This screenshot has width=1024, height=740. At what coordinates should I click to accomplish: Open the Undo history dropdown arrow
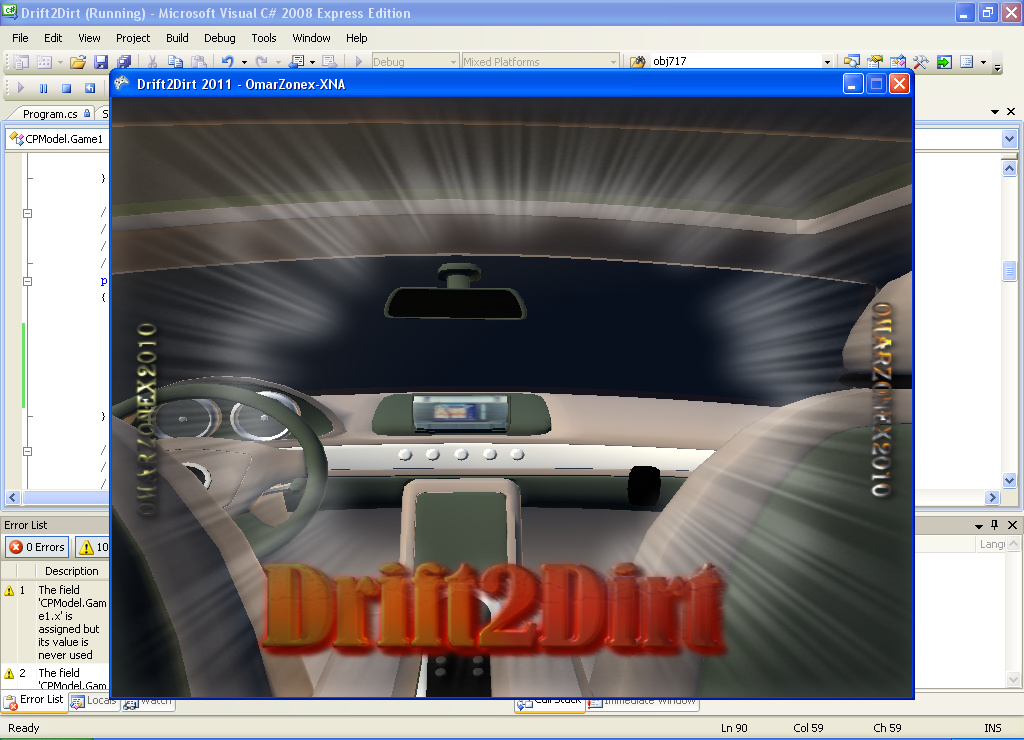[244, 62]
